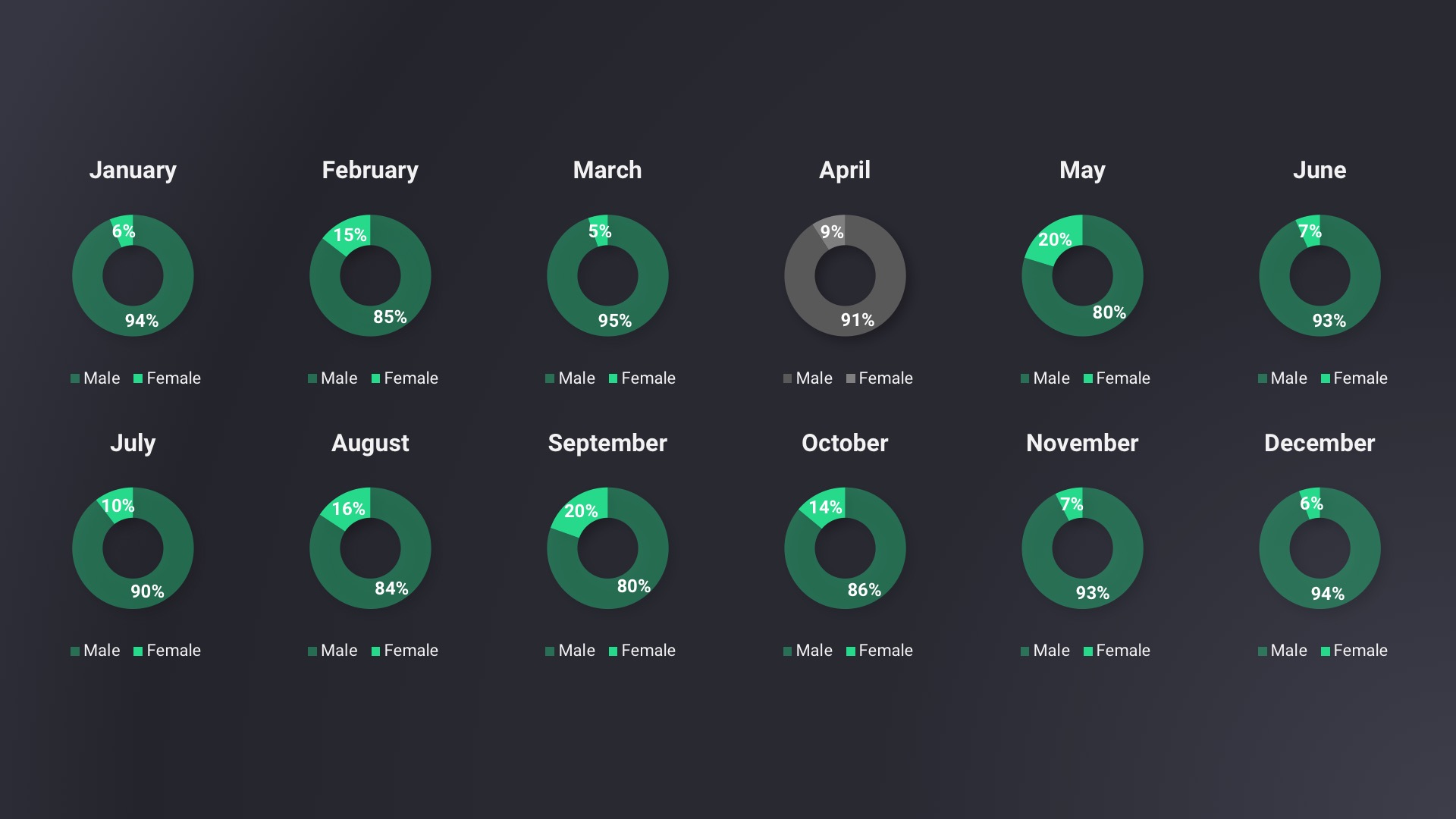This screenshot has width=1456, height=819.
Task: Click the 80% label in September chart
Action: point(633,586)
